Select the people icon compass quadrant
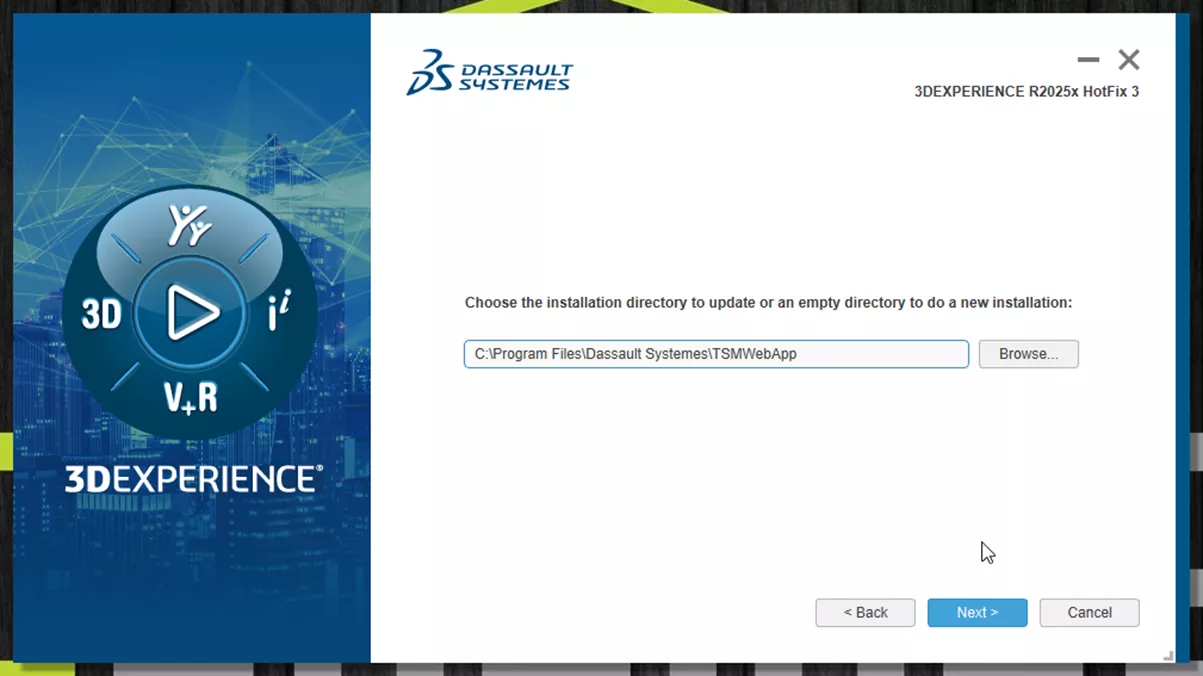Screen dimensions: 1203x676 189,225
